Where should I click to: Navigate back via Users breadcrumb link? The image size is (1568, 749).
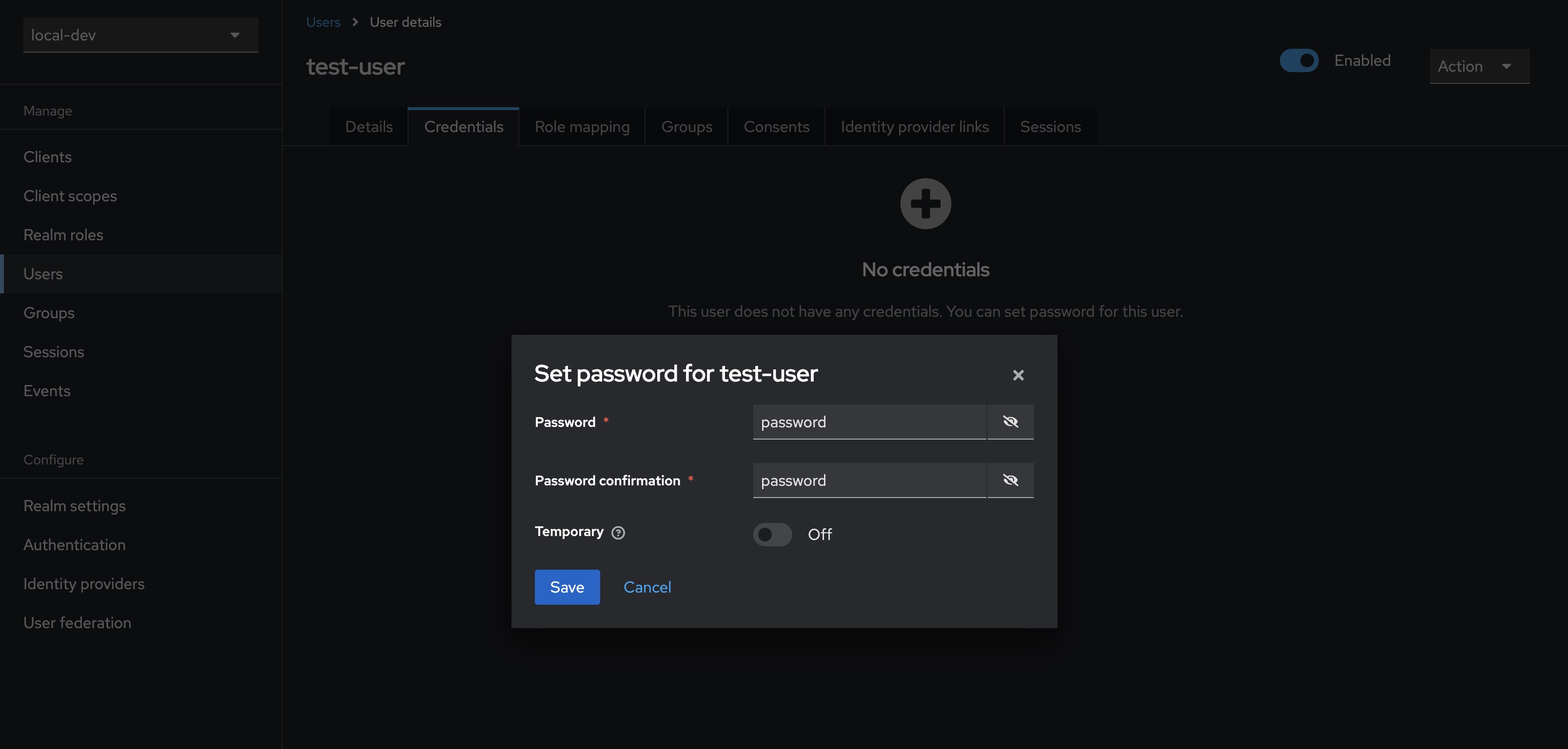coord(323,22)
